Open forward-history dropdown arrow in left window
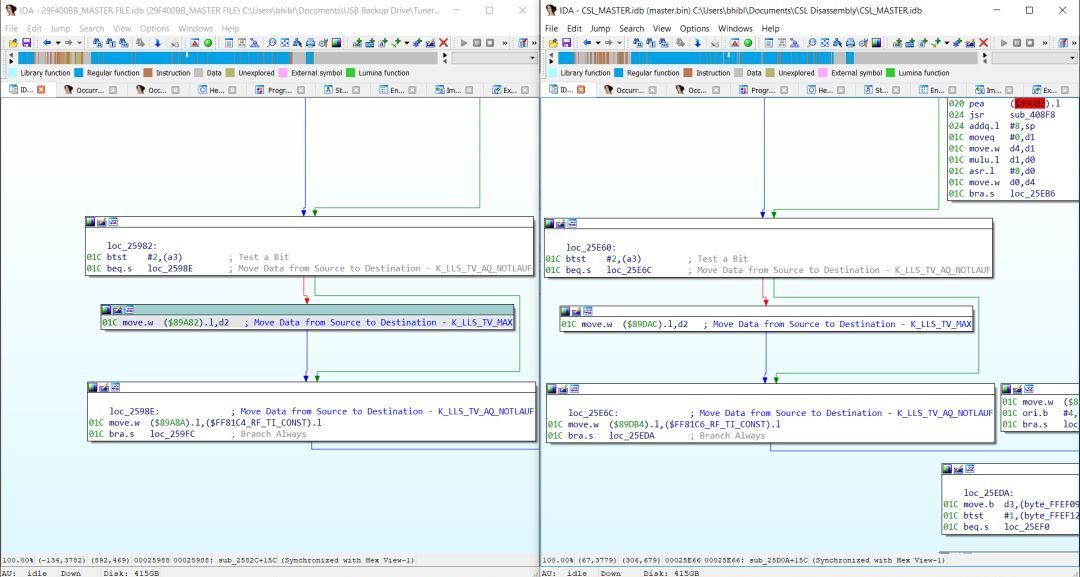Image resolution: width=1080 pixels, height=577 pixels. point(79,43)
